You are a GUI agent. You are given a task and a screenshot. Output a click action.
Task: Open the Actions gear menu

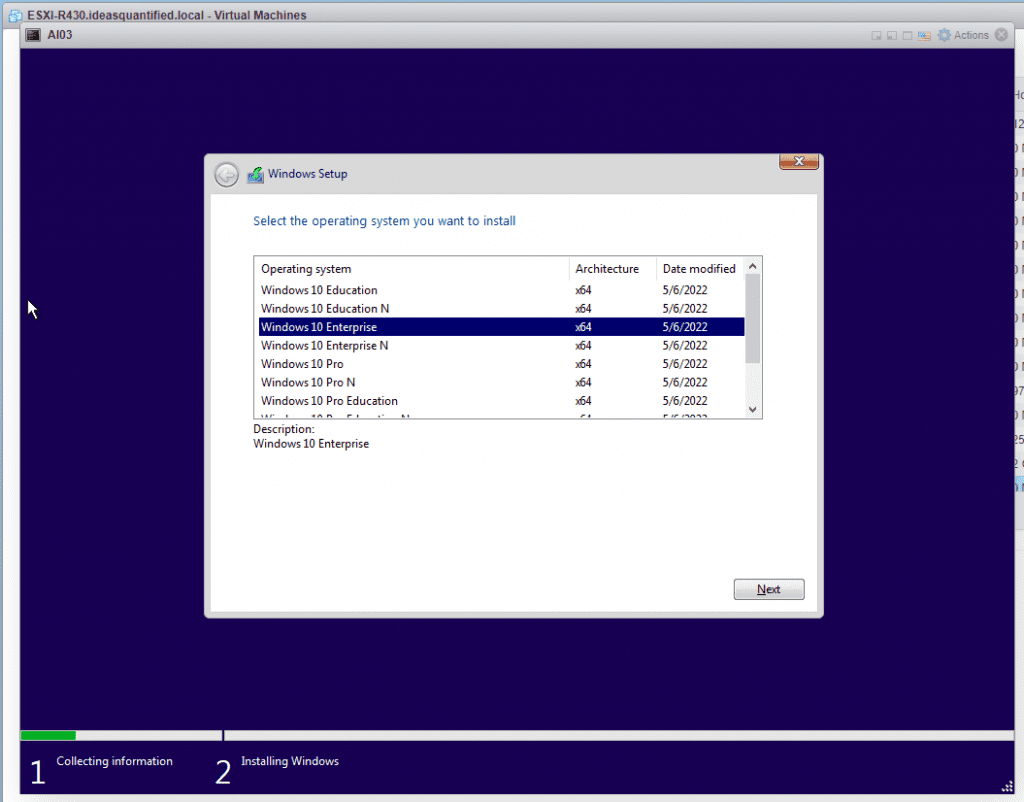(963, 35)
